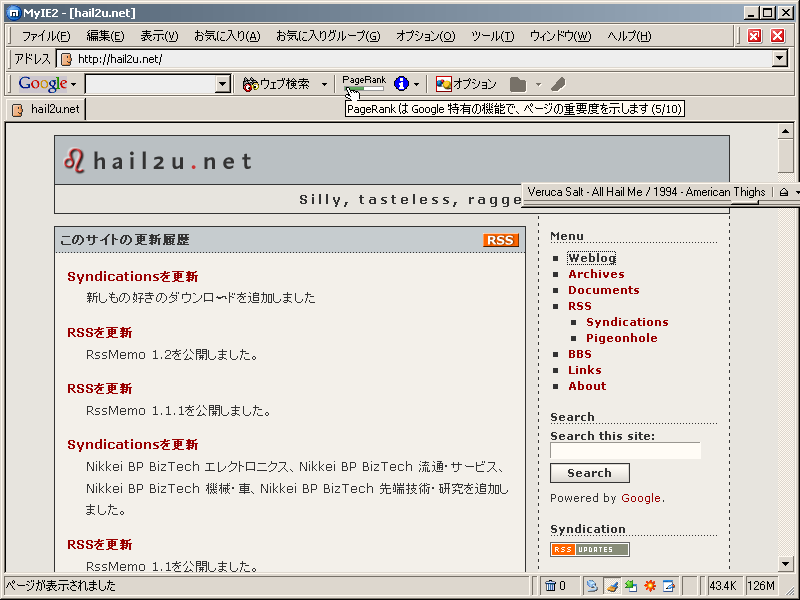Toggle the green arrow download control in status bar
The height and width of the screenshot is (600, 800).
click(629, 586)
